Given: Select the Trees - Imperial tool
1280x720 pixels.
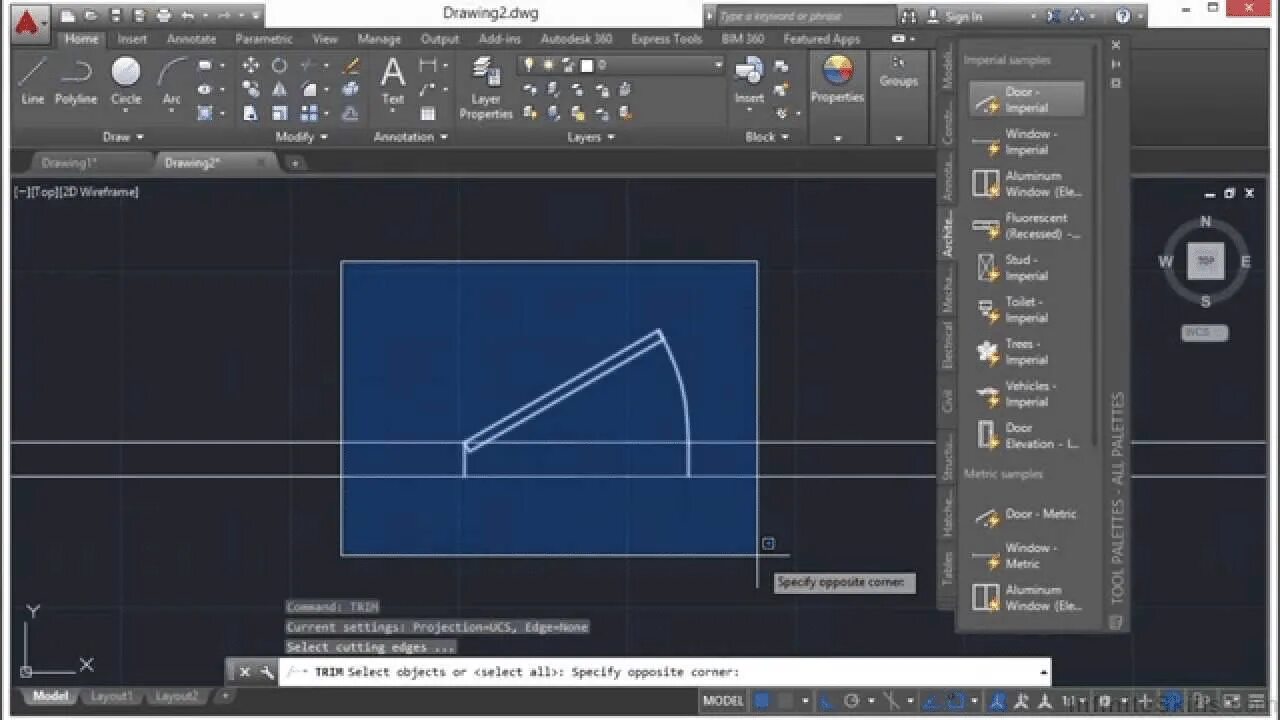Looking at the screenshot, I should click(x=1027, y=352).
